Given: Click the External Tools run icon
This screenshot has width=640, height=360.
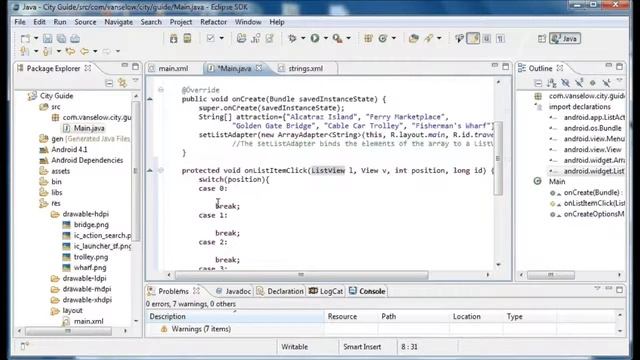Looking at the screenshot, I should pos(337,38).
